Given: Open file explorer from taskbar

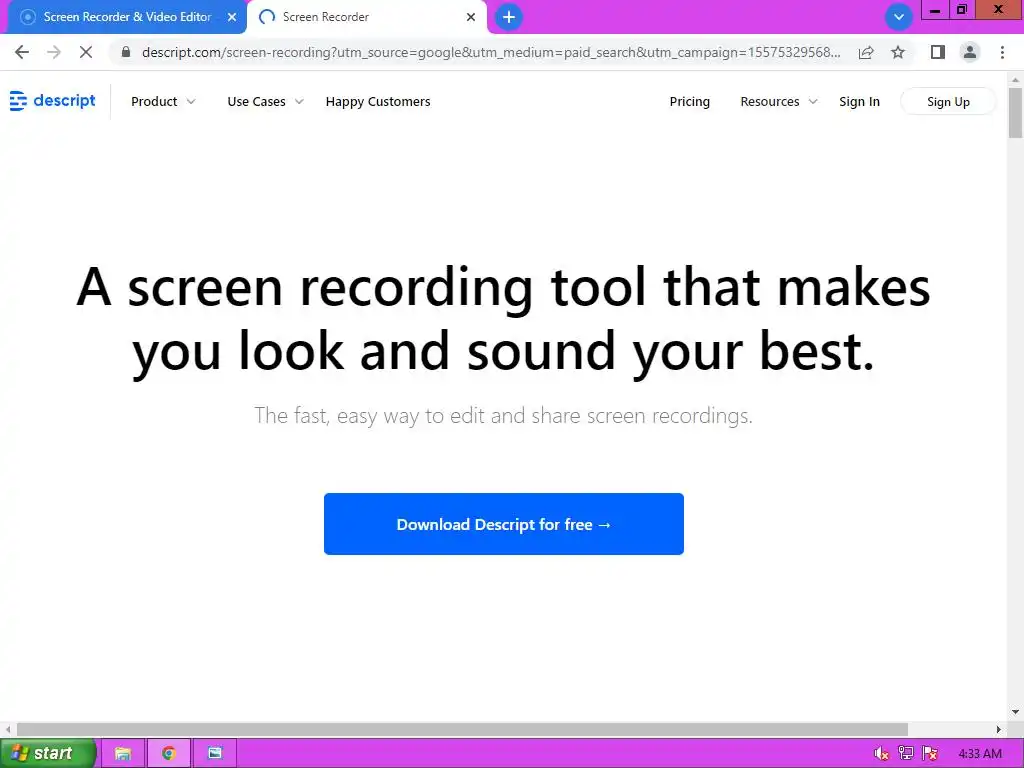Looking at the screenshot, I should coord(123,753).
